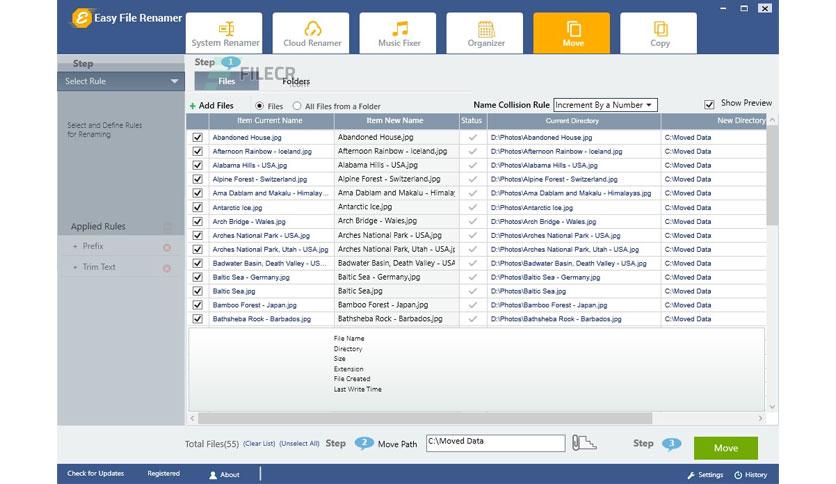Click the vertical scrollbar thumb
The height and width of the screenshot is (484, 836).
click(772, 176)
